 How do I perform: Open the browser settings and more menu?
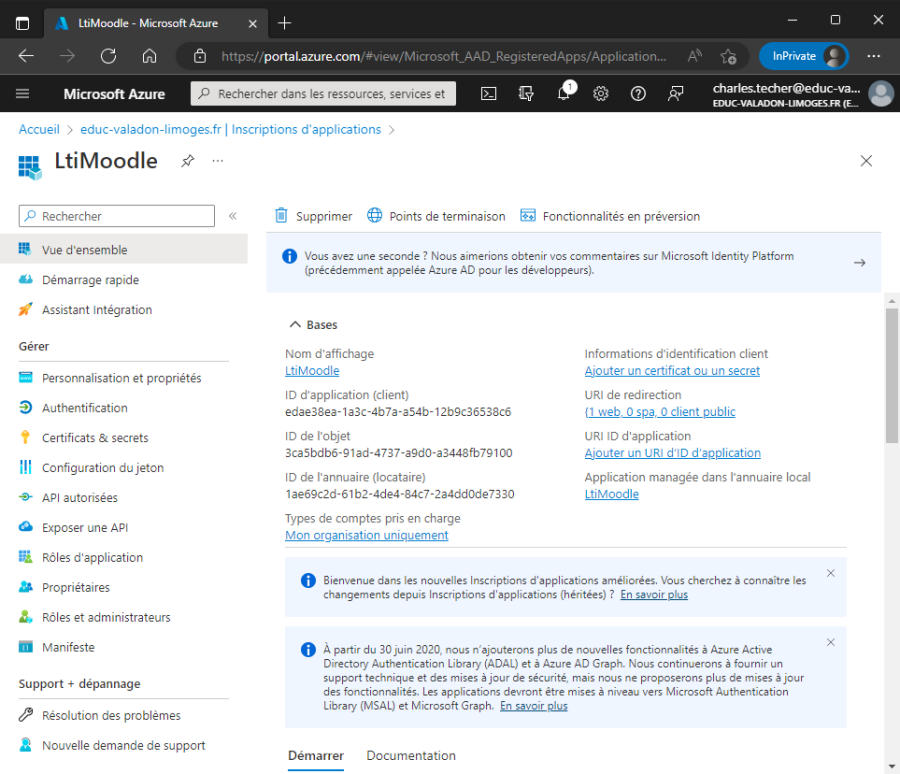pos(874,56)
